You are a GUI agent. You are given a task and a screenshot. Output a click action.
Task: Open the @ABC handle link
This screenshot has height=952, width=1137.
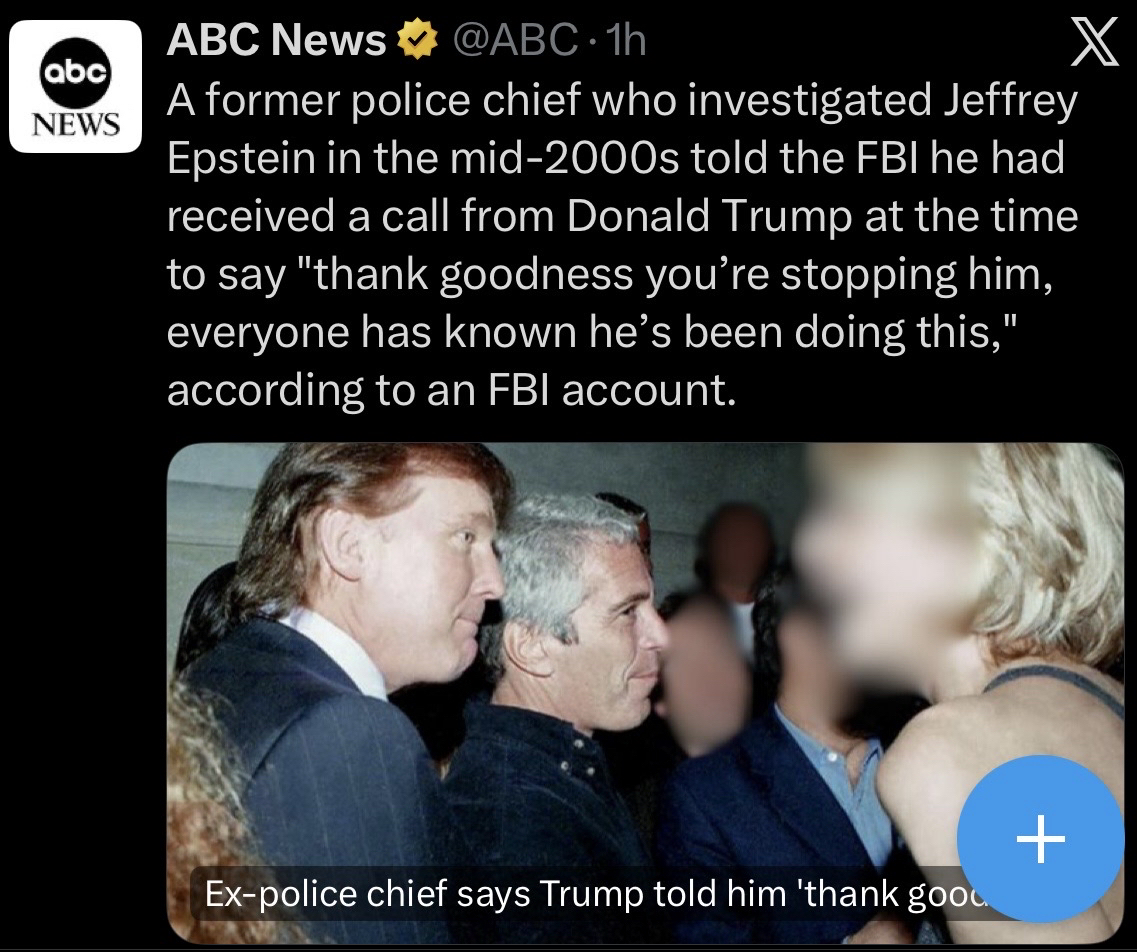[516, 39]
